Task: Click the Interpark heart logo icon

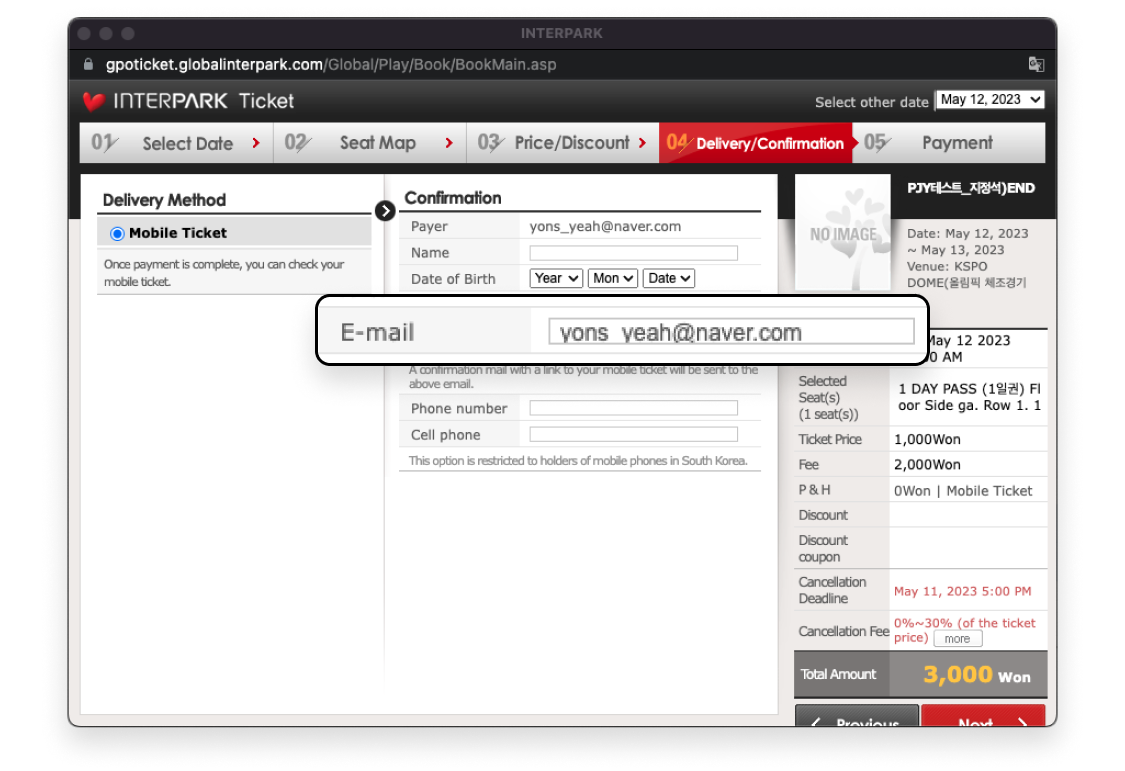Action: click(94, 101)
